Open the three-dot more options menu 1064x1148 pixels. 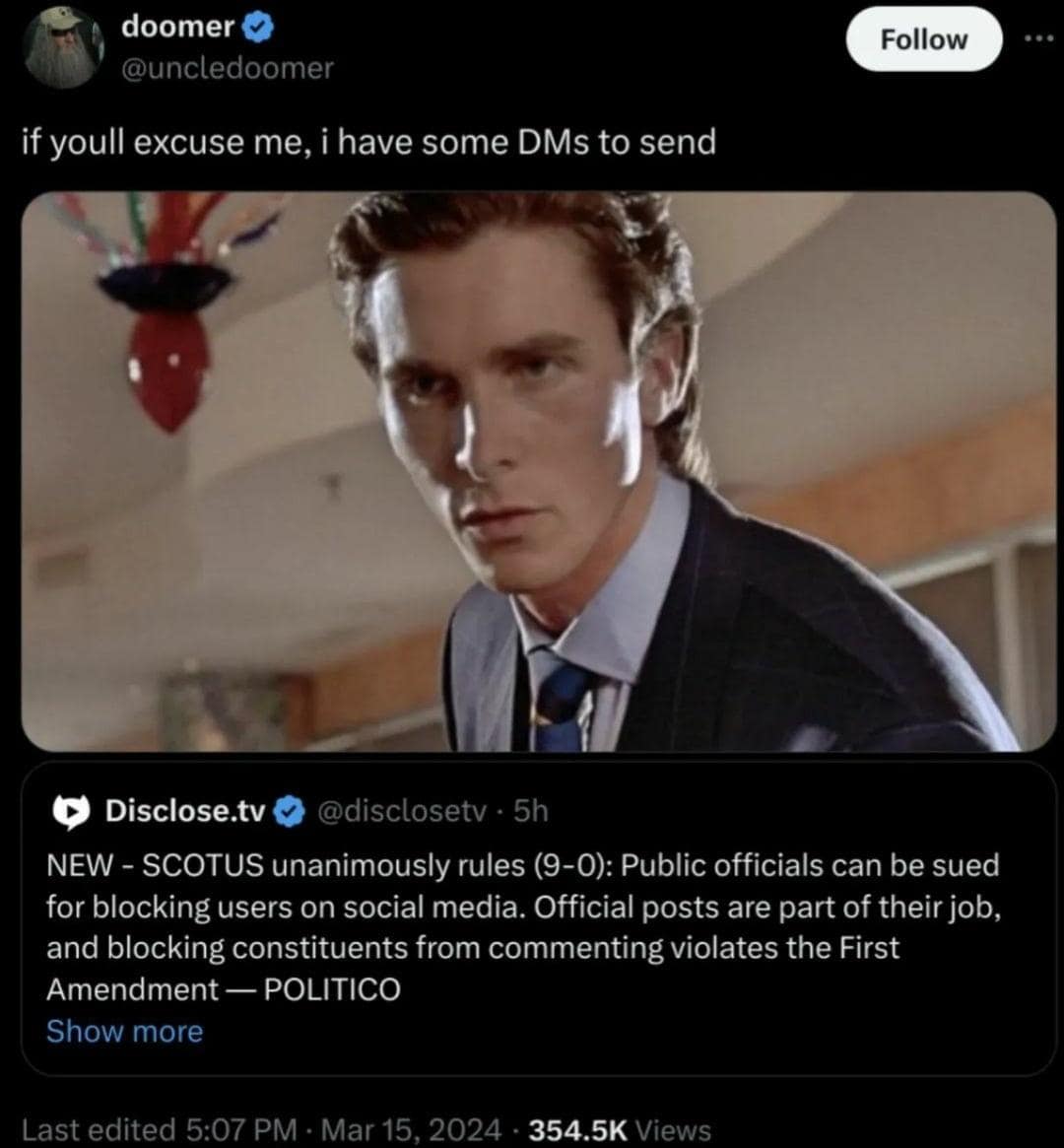[x=1043, y=38]
